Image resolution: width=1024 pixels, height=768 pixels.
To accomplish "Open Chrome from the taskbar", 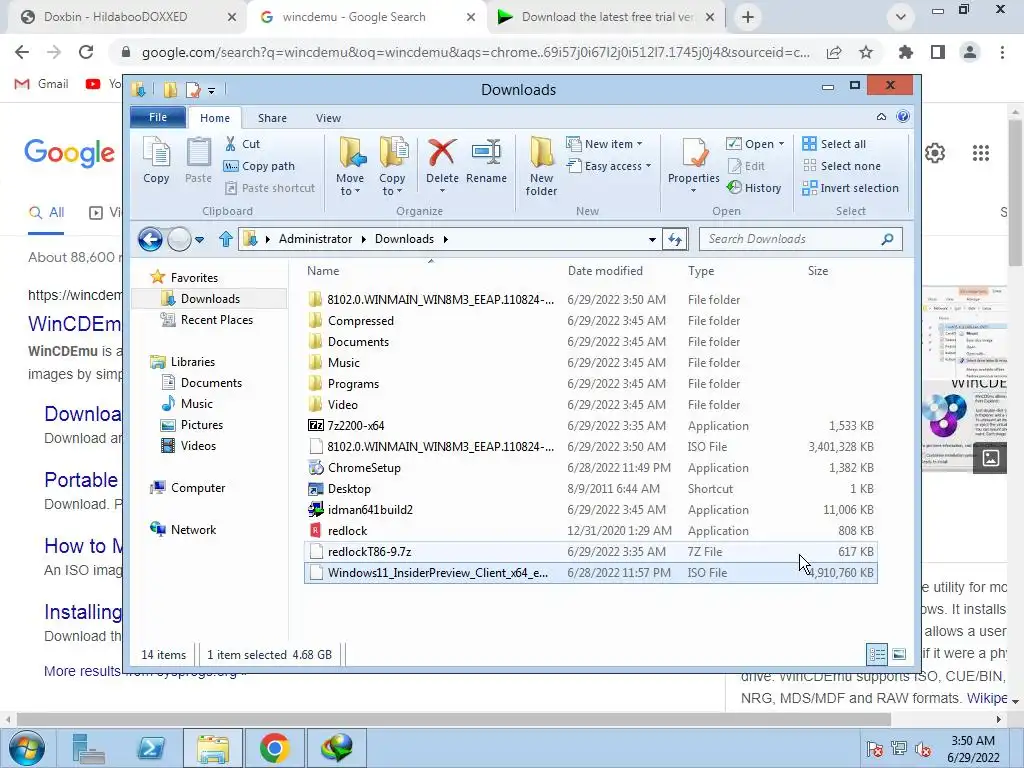I will pyautogui.click(x=274, y=748).
